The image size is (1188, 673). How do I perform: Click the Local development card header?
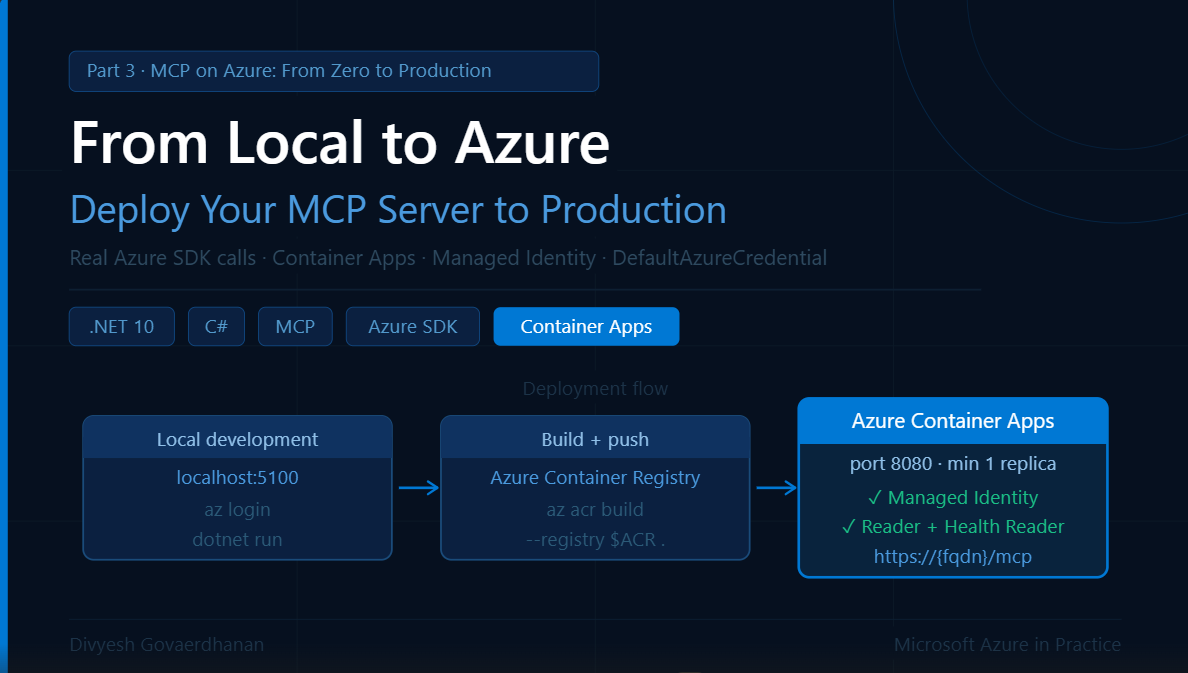click(237, 438)
